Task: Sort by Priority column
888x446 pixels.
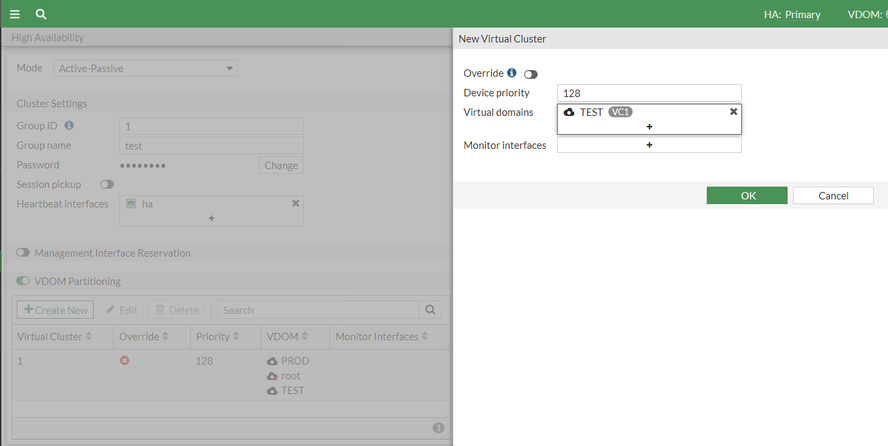Action: coord(217,336)
